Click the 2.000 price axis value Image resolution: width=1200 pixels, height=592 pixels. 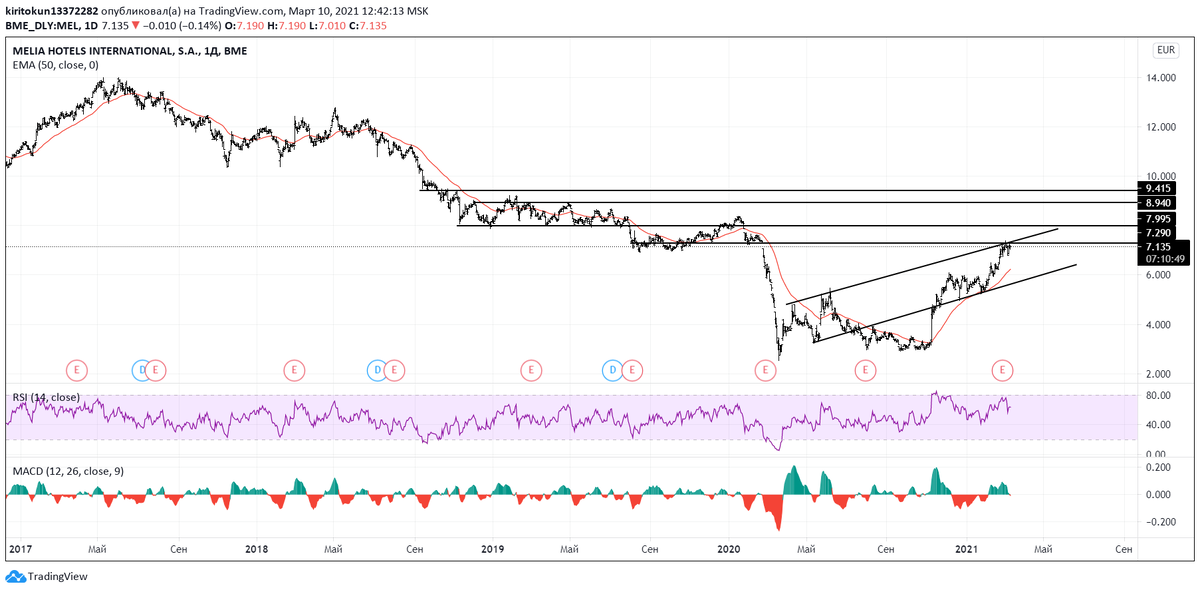(1160, 374)
